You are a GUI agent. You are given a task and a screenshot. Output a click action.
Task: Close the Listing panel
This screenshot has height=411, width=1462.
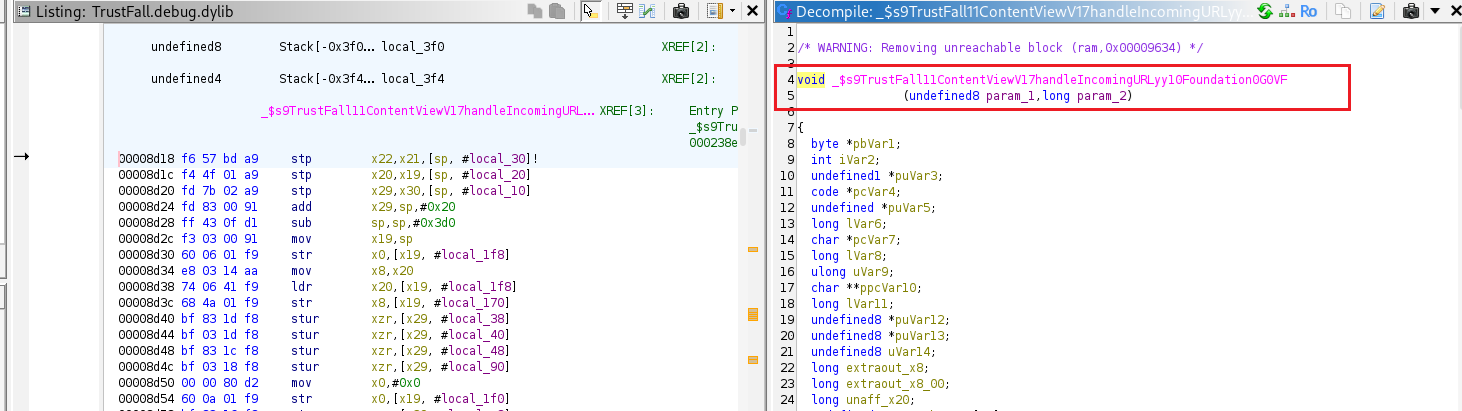click(751, 11)
